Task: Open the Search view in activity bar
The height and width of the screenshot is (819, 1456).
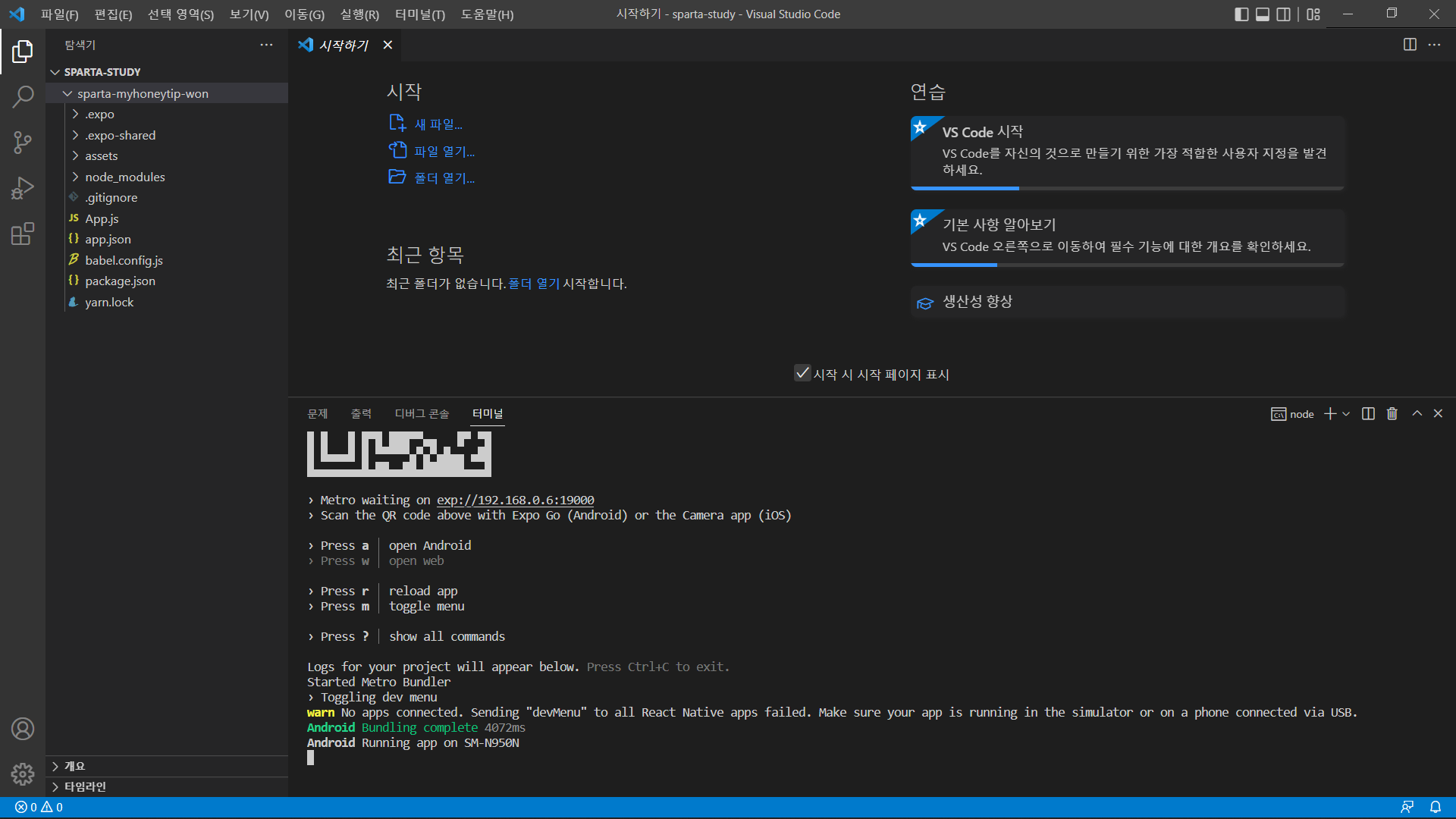Action: [x=23, y=96]
